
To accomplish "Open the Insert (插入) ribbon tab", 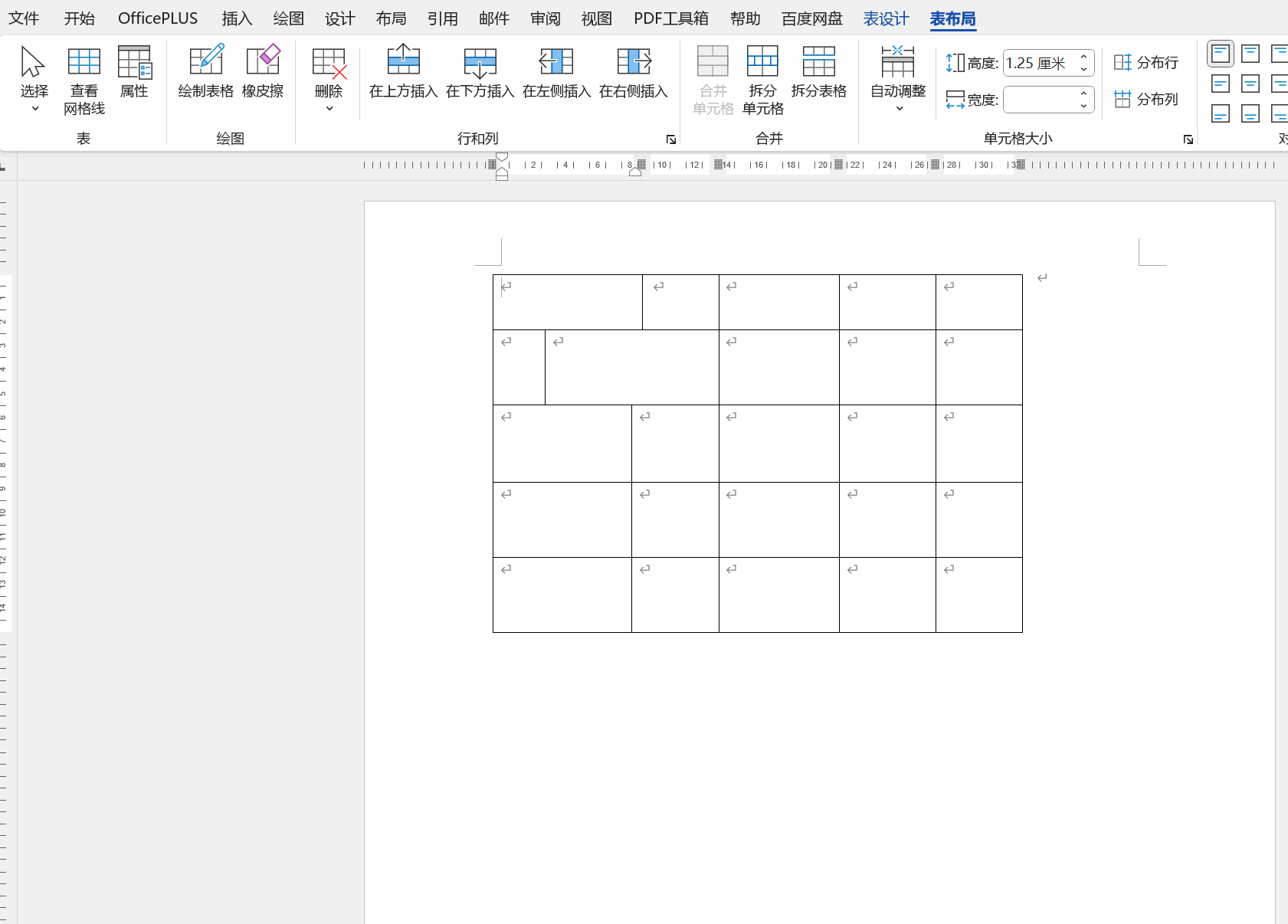I will click(237, 18).
